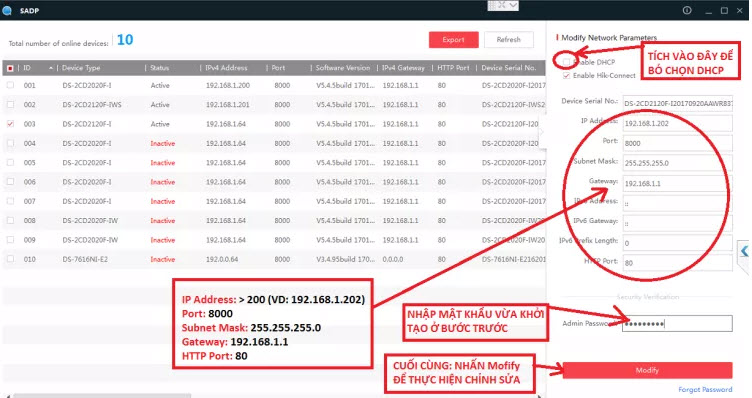
Task: Click the SADP application logo icon
Action: click(x=7, y=11)
